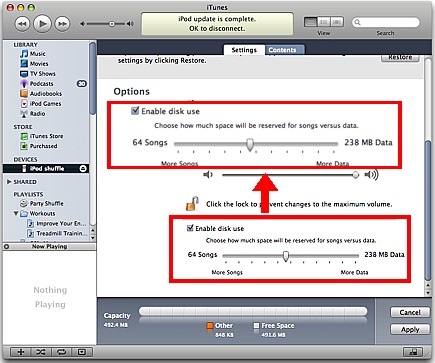Screen dimensions: 435x363
Task: Skip to the next track
Action: (62, 24)
